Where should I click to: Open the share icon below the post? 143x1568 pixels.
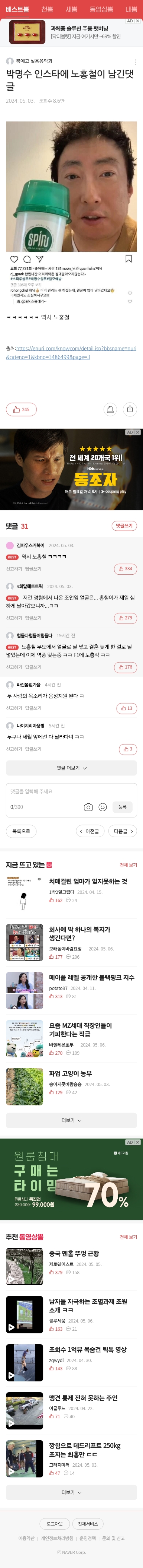pos(130,410)
